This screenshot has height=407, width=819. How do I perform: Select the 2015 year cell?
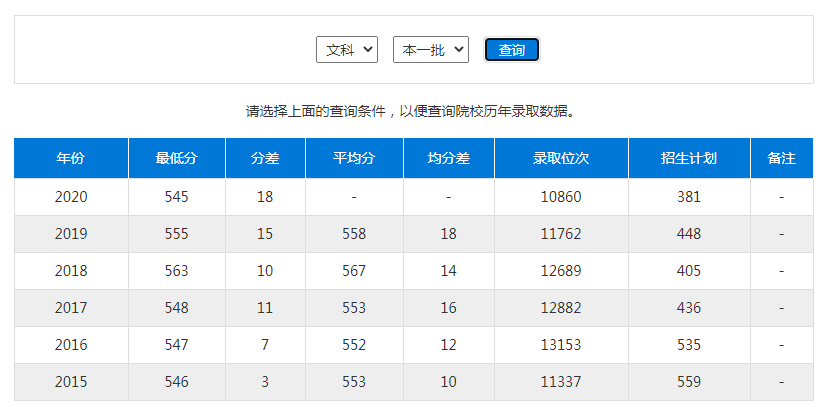[x=71, y=382]
